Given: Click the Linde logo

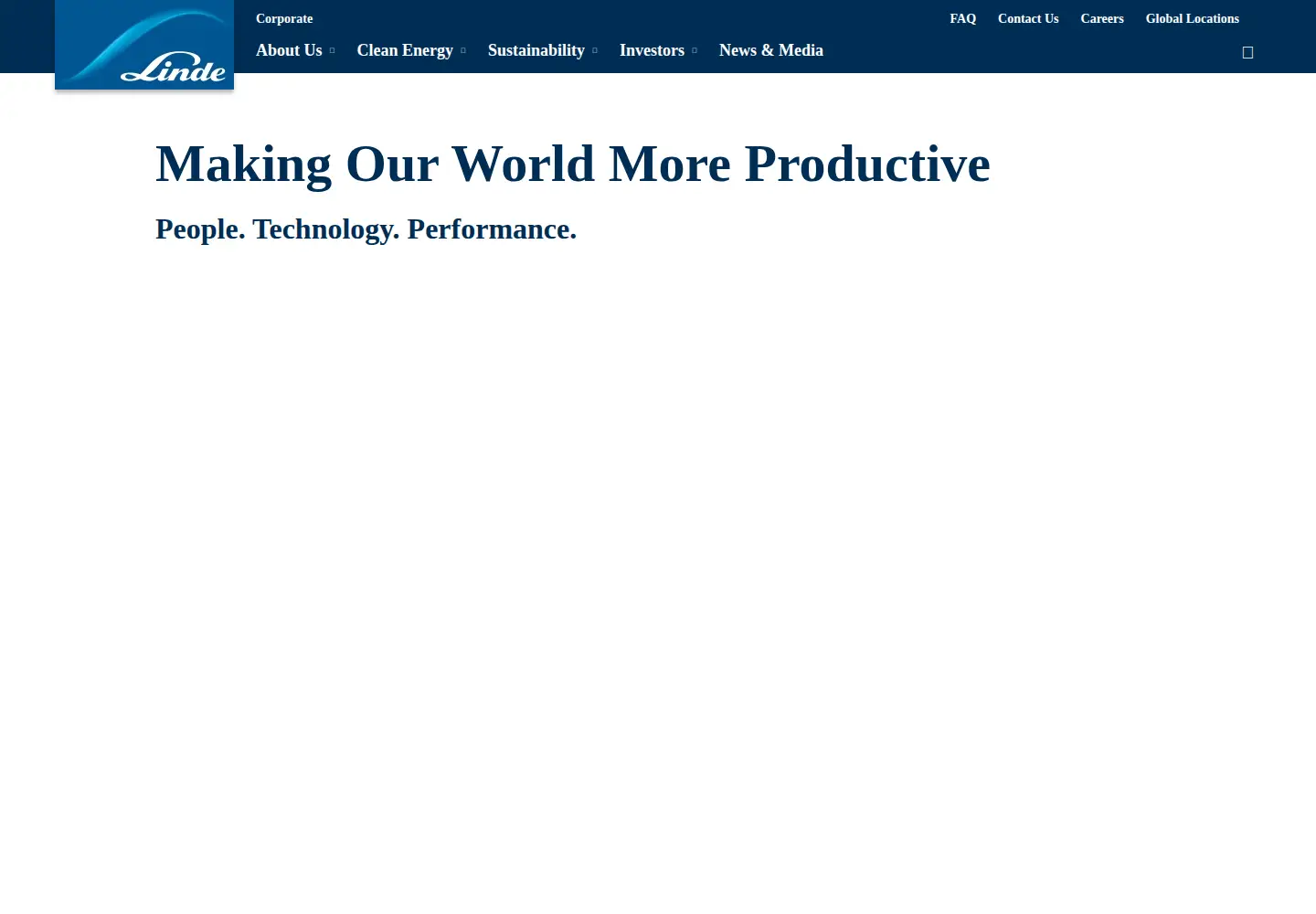Looking at the screenshot, I should click(x=144, y=45).
